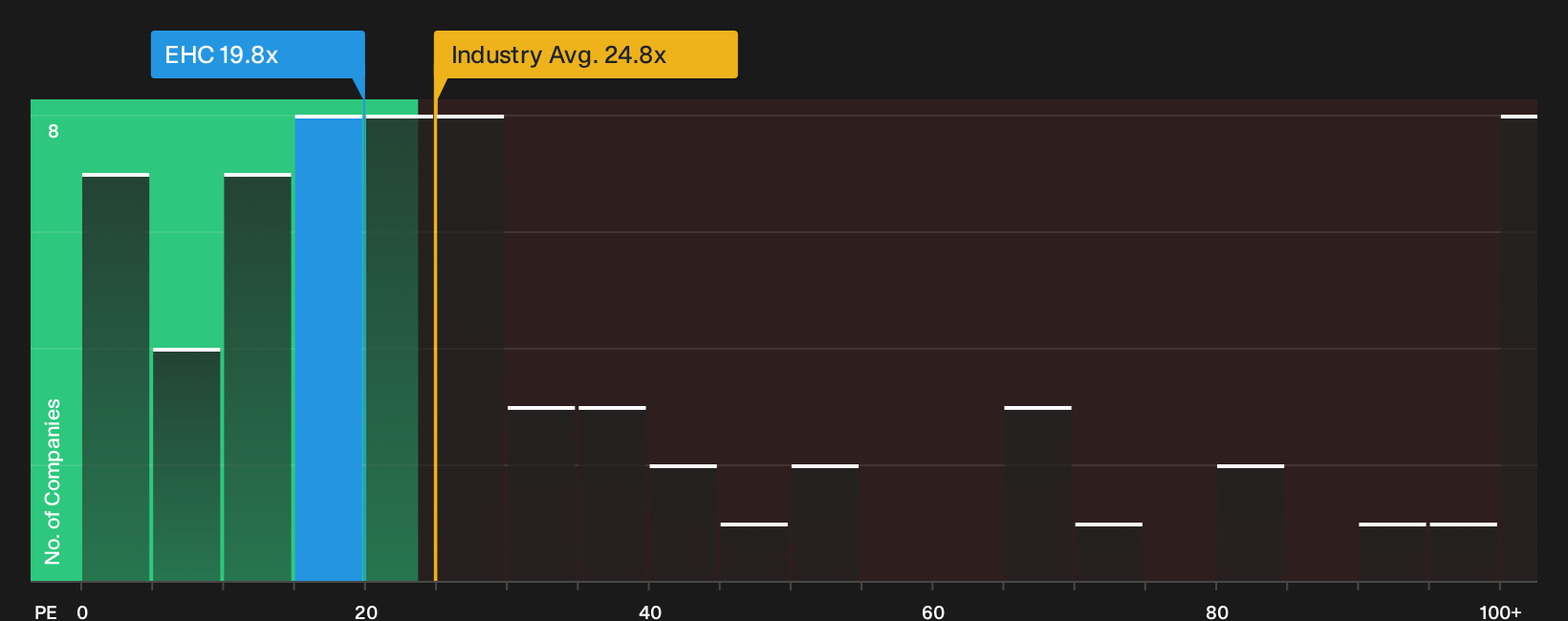Select the shorter bar at PE 5-10
The width and height of the screenshot is (1568, 621).
[186, 465]
